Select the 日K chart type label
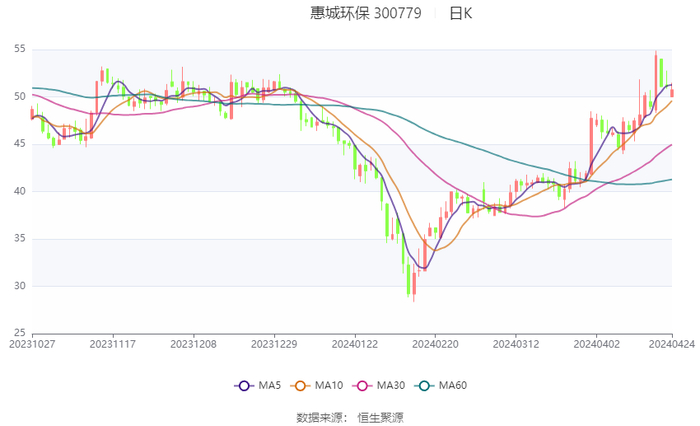The image size is (700, 426). point(460,14)
